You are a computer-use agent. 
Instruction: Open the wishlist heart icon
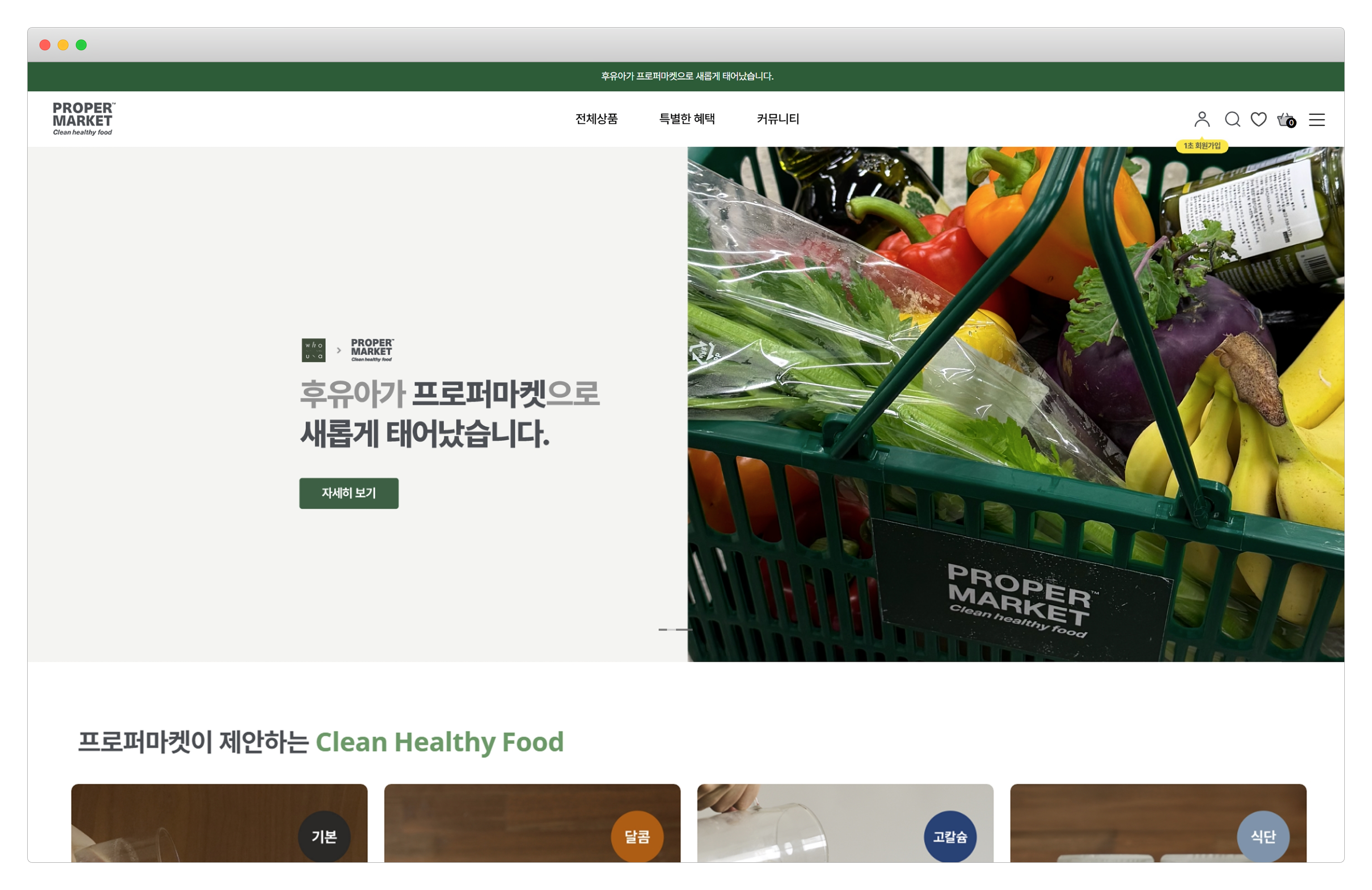[1259, 119]
